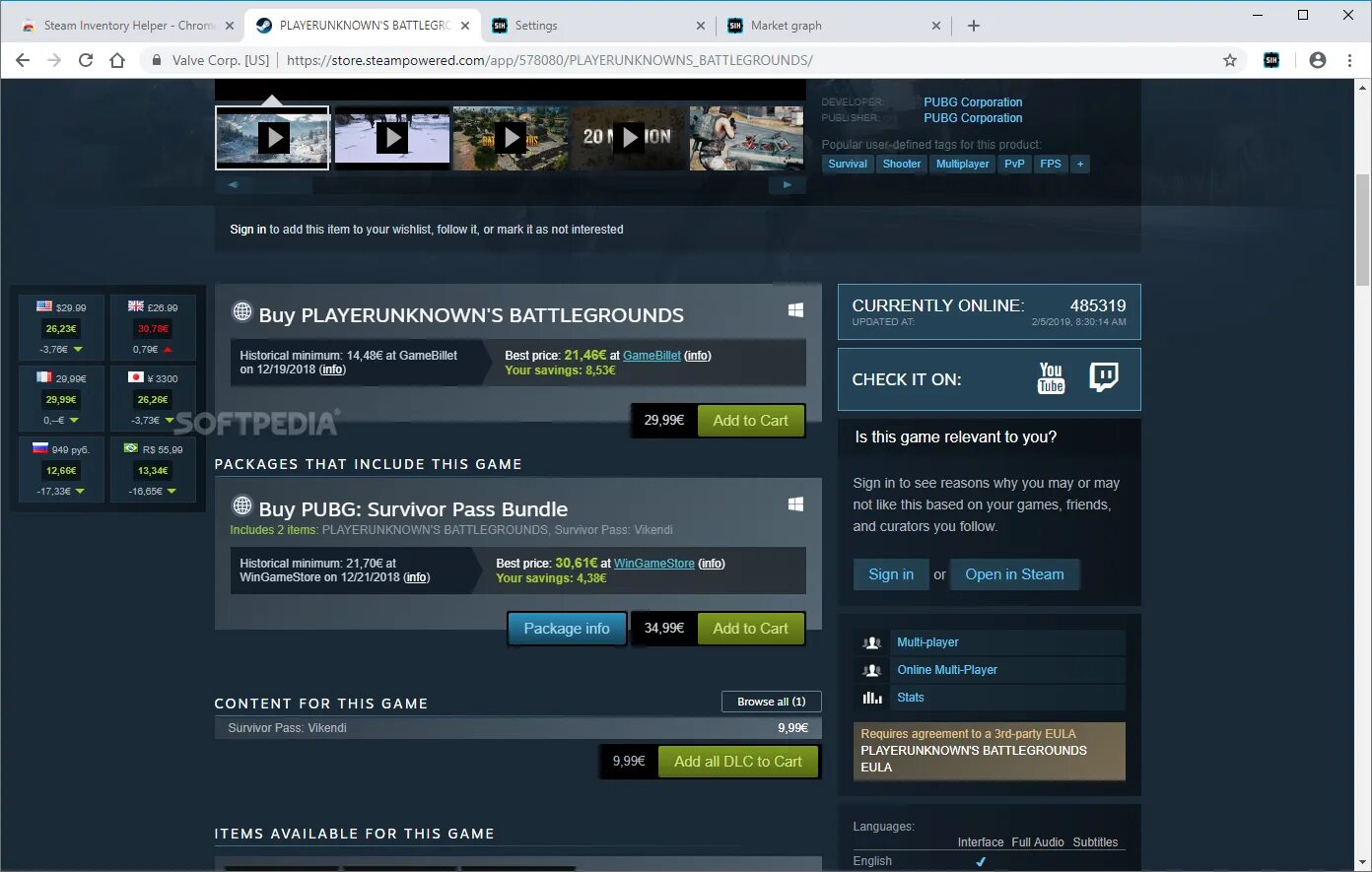Select the PvP tag

(x=1014, y=164)
